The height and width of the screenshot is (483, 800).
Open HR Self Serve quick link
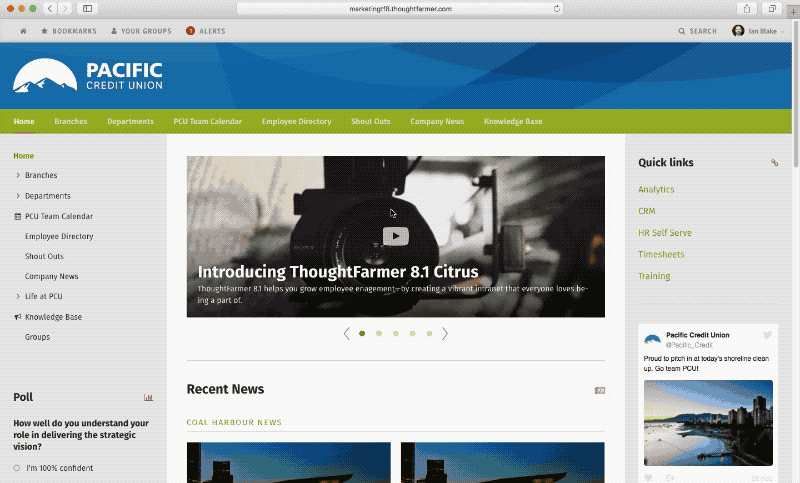[665, 233]
